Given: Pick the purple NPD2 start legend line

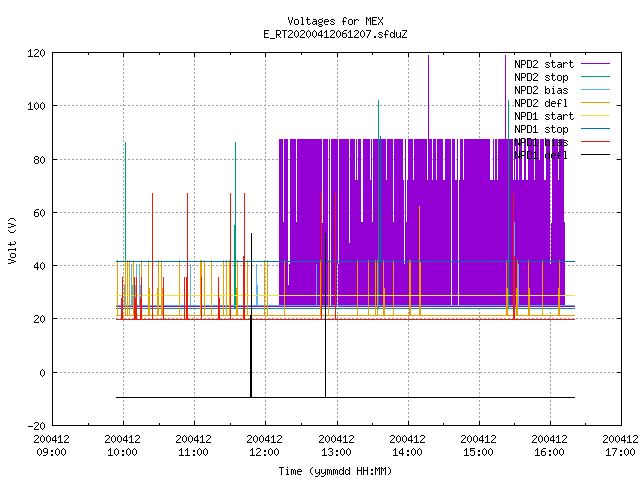Looking at the screenshot, I should (x=595, y=64).
